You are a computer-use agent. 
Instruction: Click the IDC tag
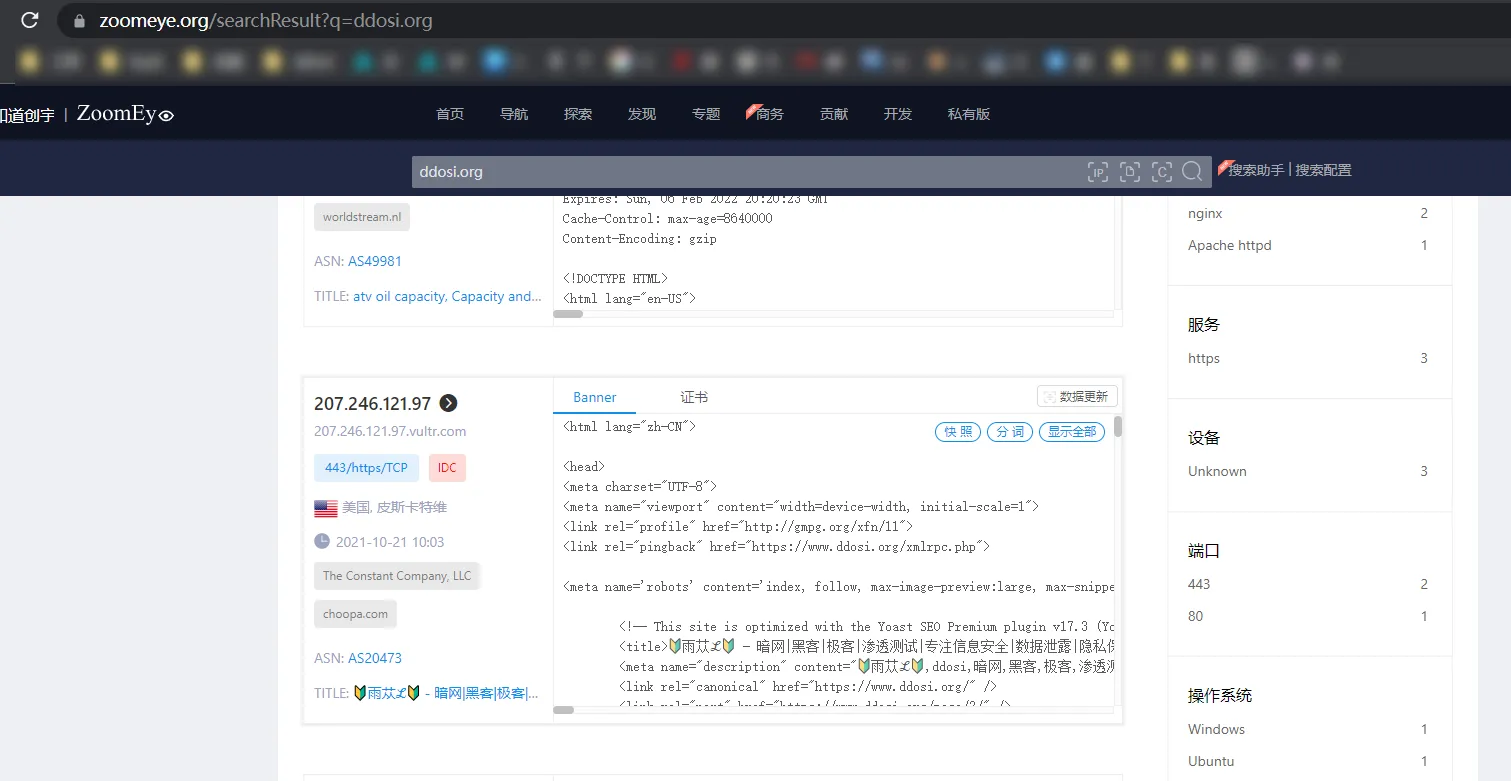pyautogui.click(x=447, y=468)
